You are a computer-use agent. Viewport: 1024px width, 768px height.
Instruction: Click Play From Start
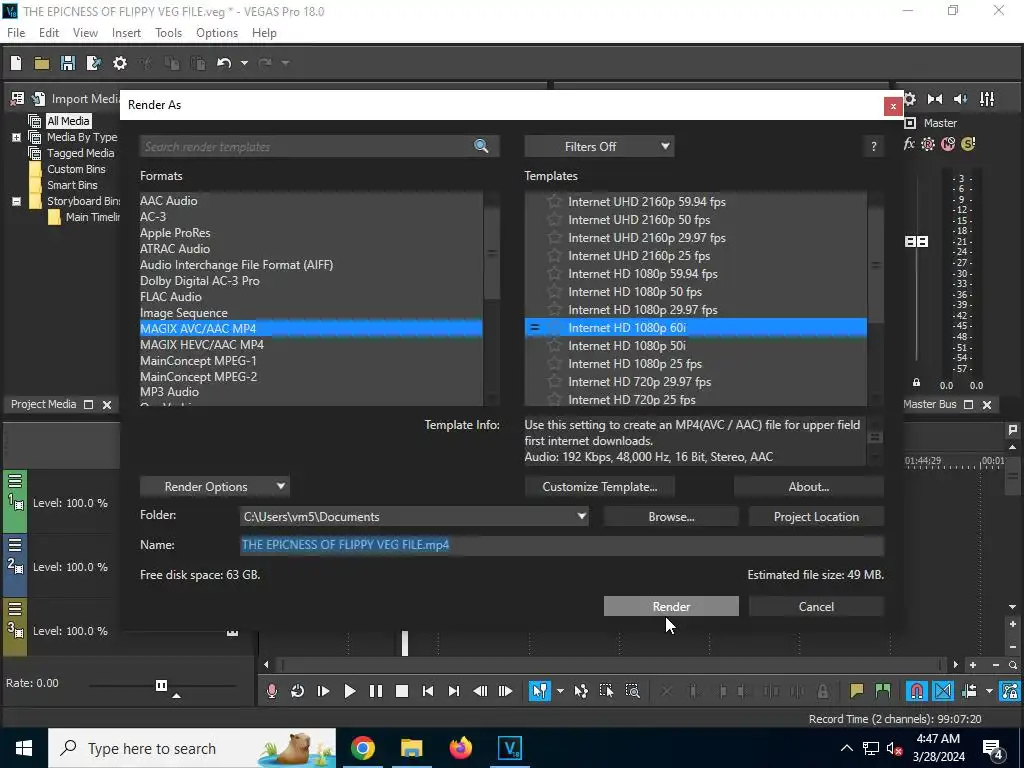click(323, 691)
